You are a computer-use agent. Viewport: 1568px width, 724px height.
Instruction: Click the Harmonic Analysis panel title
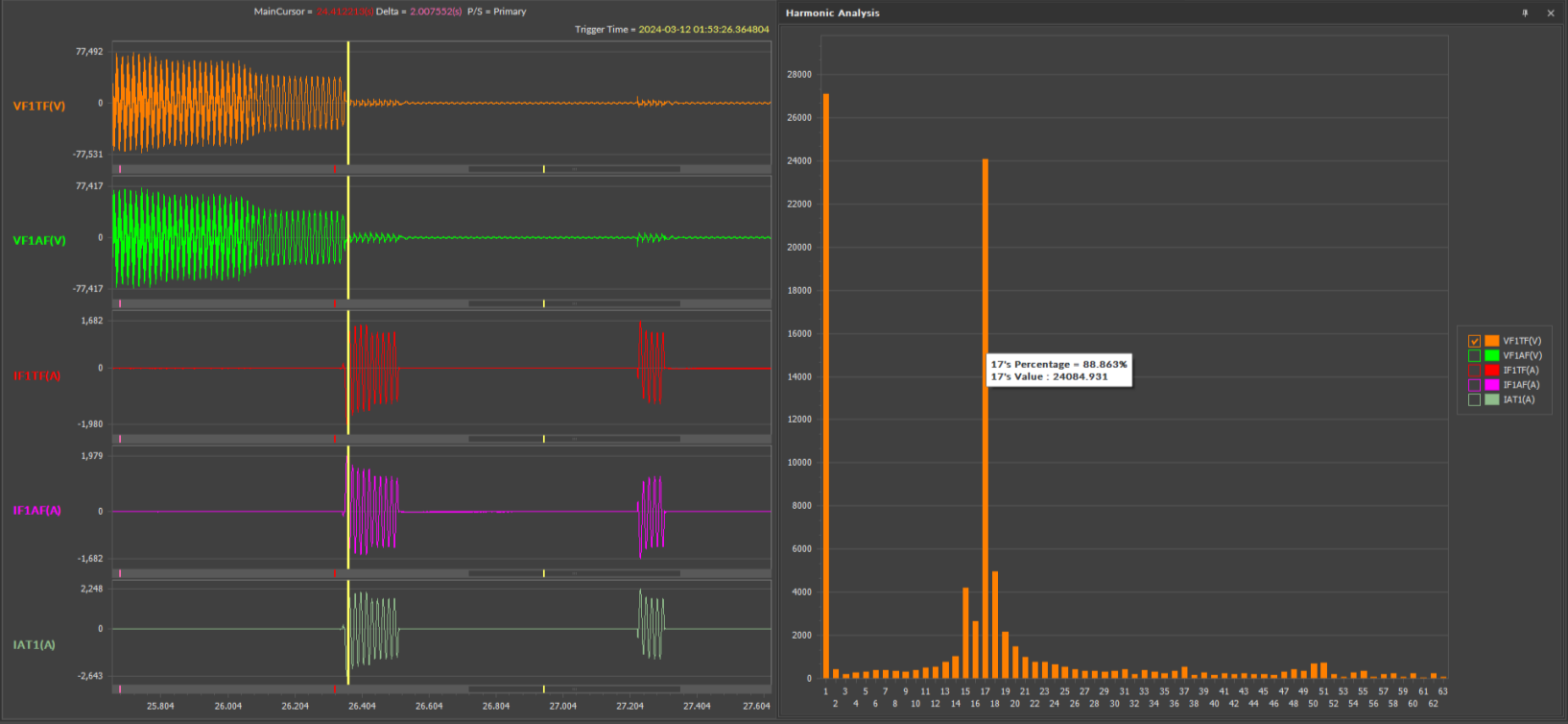coord(832,13)
